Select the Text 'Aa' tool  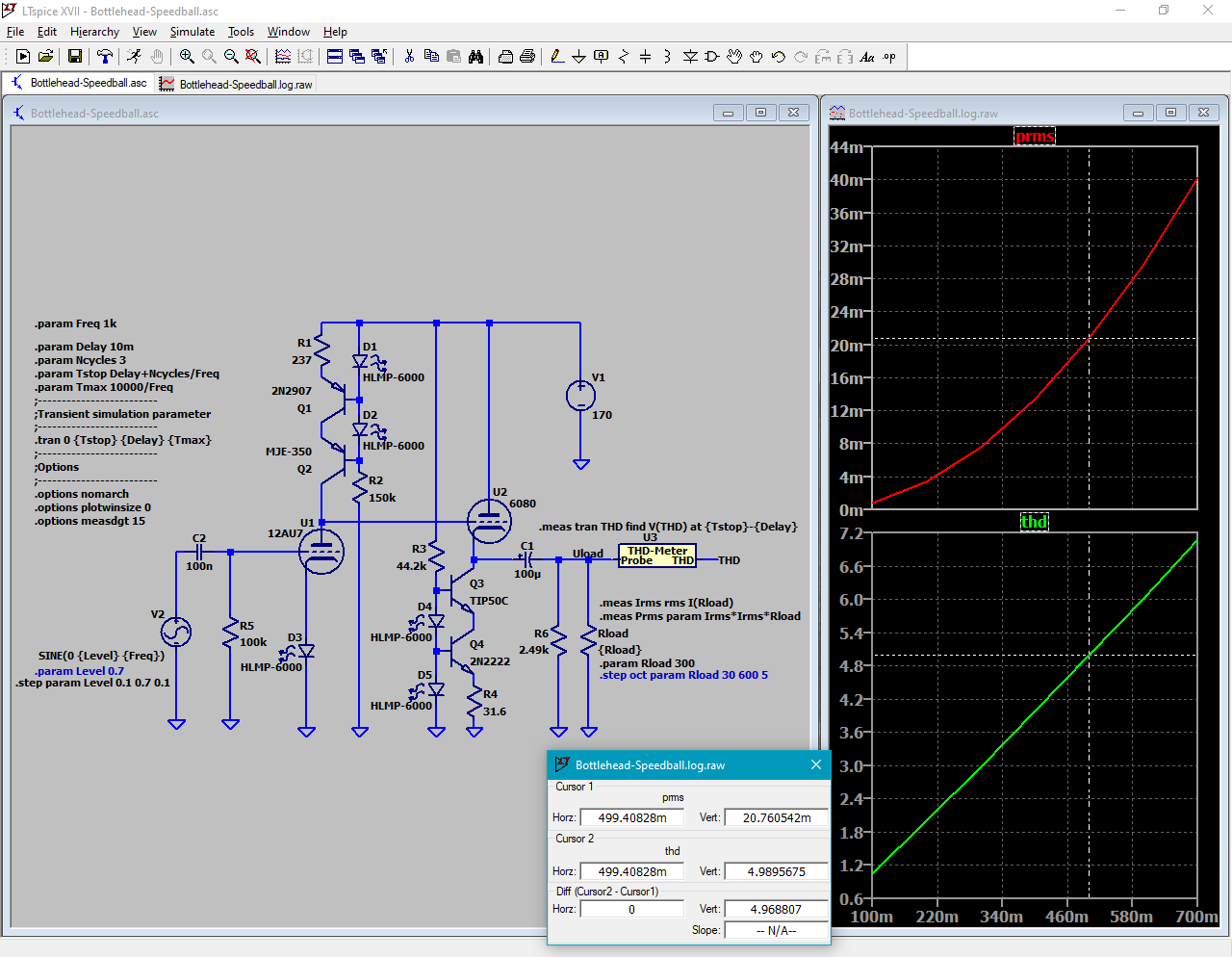[x=867, y=57]
